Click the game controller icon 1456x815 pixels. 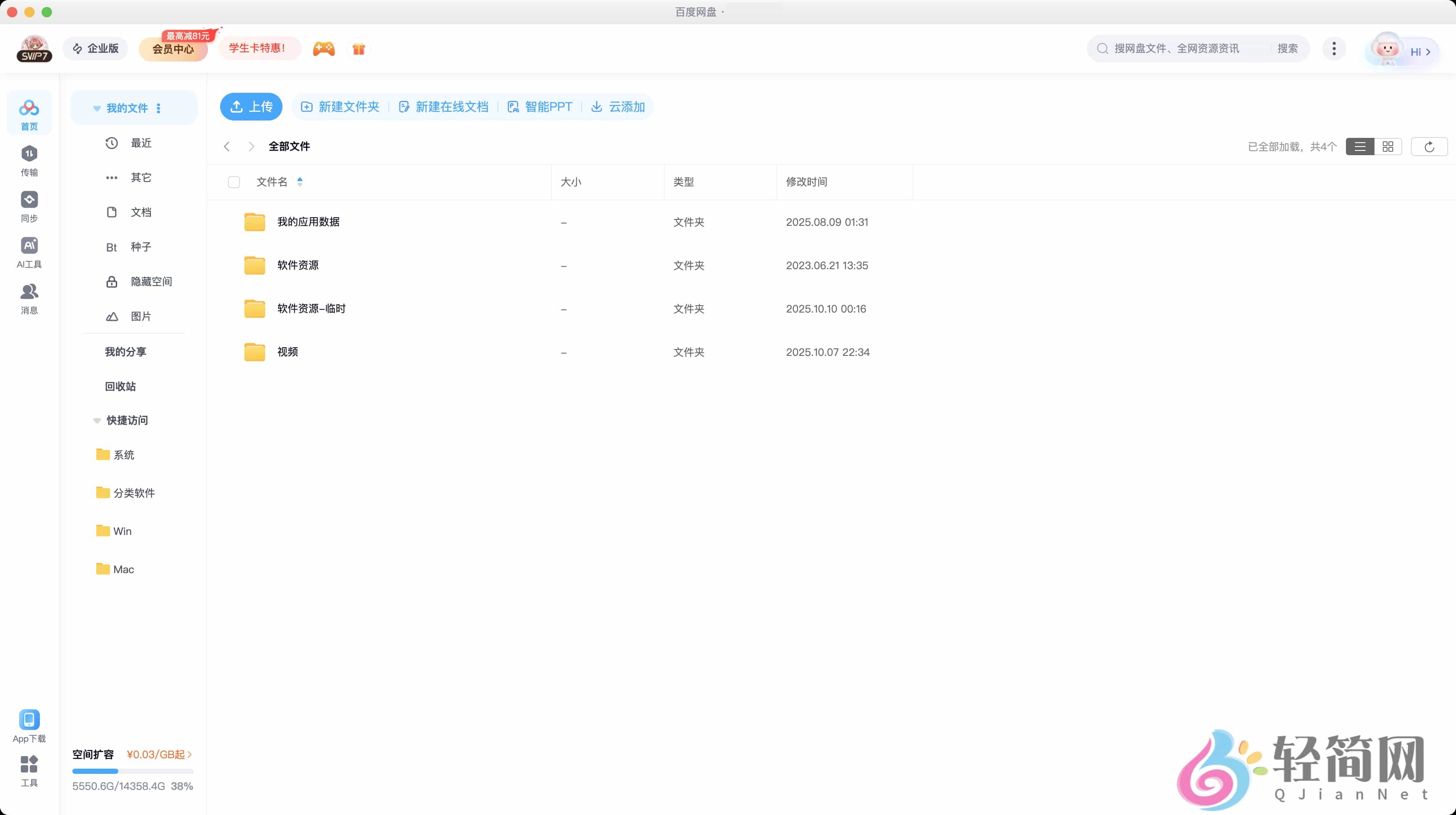(324, 49)
